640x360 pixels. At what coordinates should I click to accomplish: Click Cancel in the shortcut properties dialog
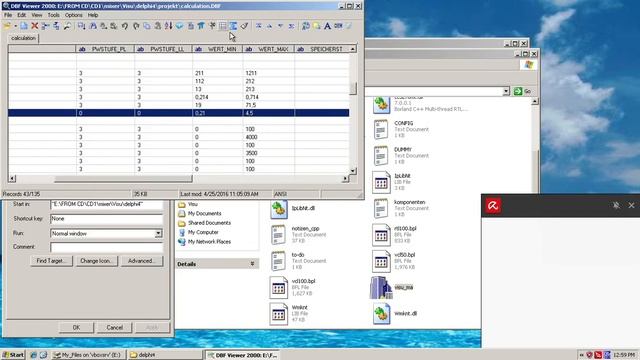[114, 327]
